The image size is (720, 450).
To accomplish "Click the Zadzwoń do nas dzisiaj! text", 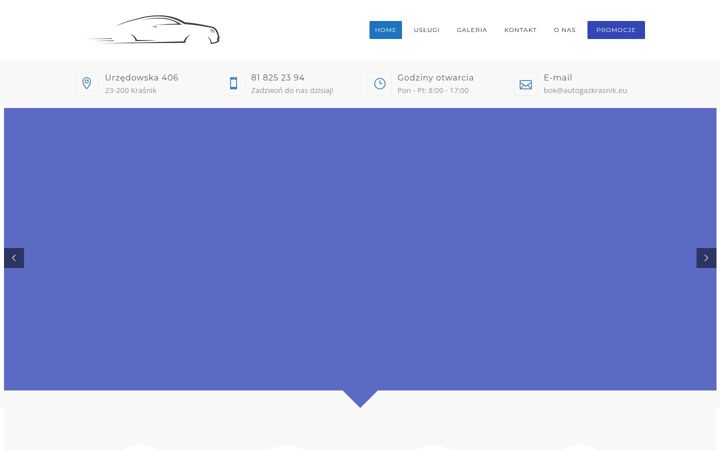I will click(x=292, y=90).
